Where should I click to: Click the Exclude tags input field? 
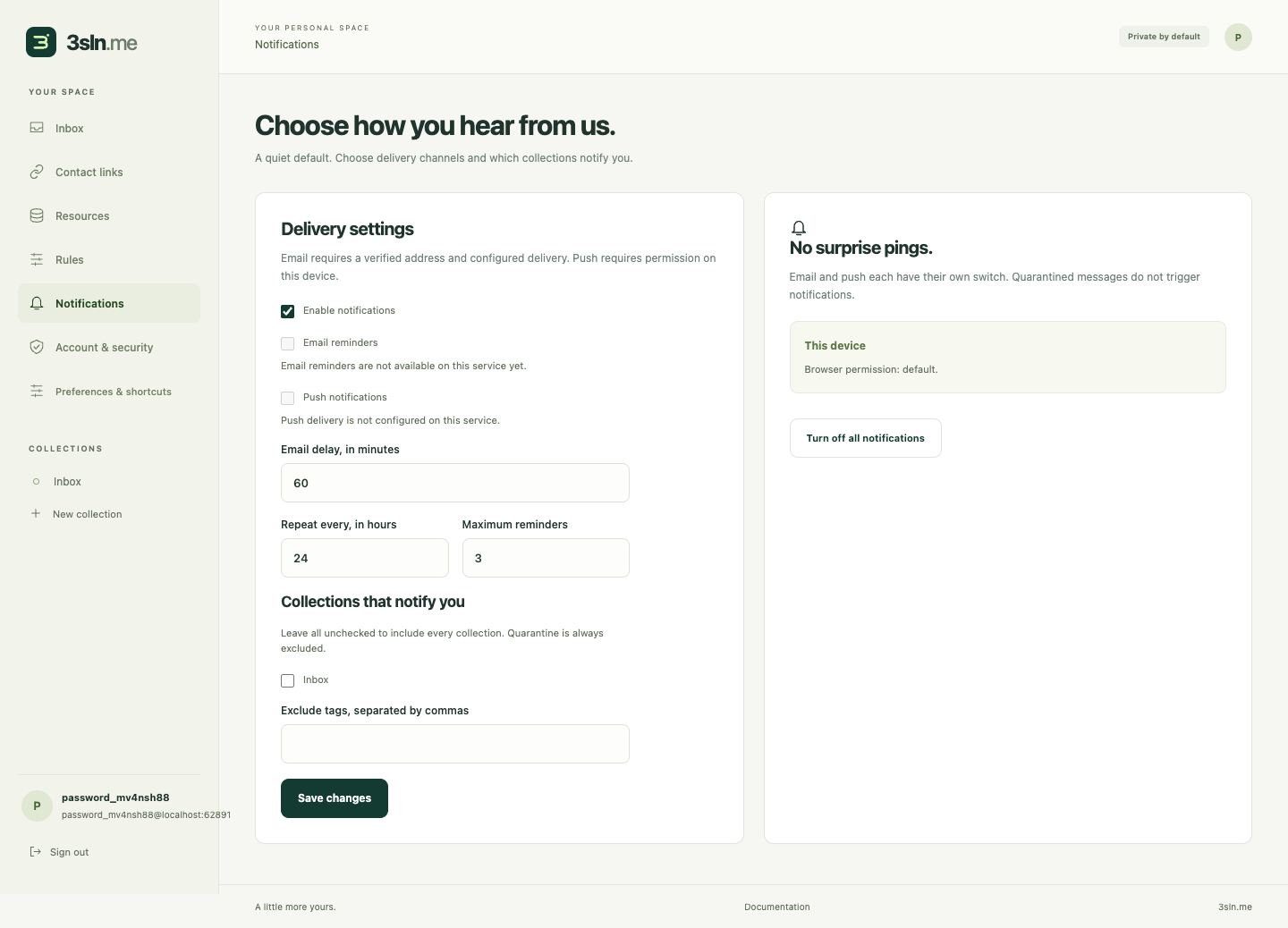tap(455, 744)
